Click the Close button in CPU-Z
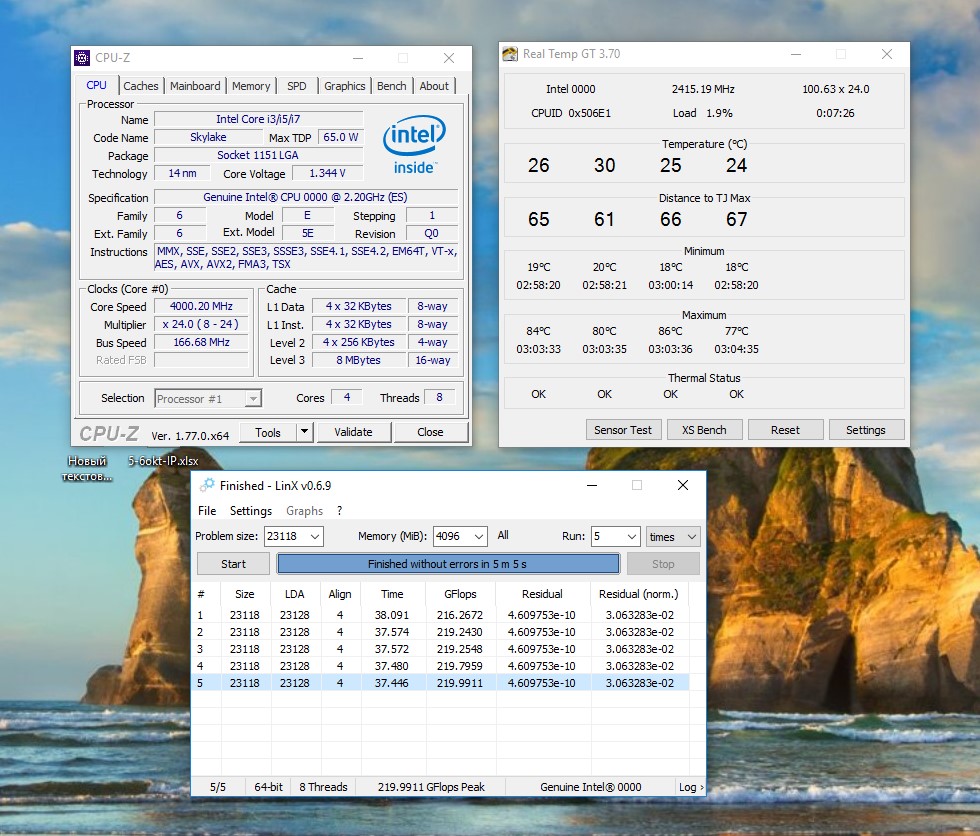This screenshot has height=836, width=980. (x=430, y=432)
